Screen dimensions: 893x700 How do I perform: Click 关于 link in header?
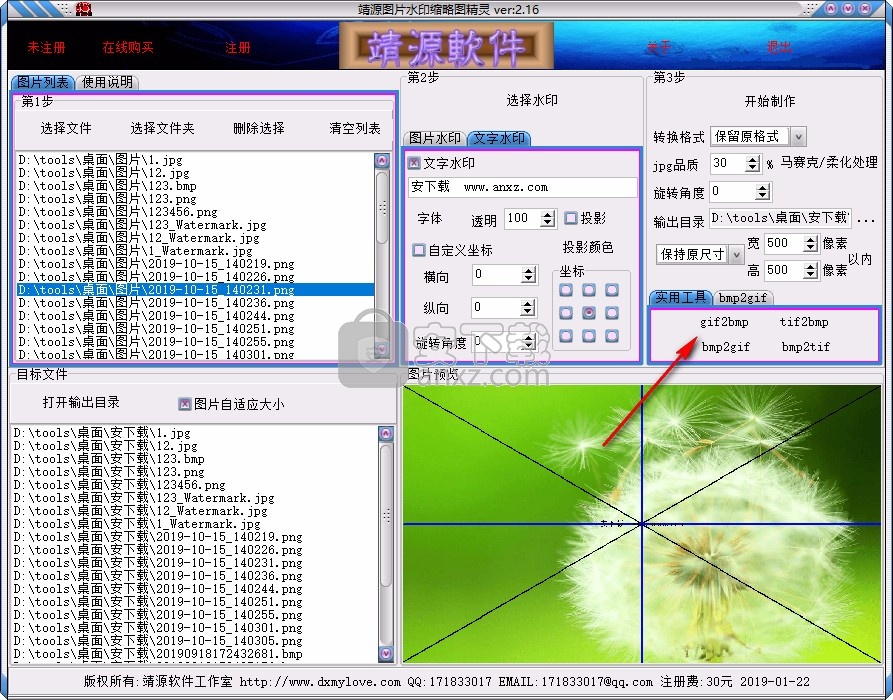coord(659,47)
